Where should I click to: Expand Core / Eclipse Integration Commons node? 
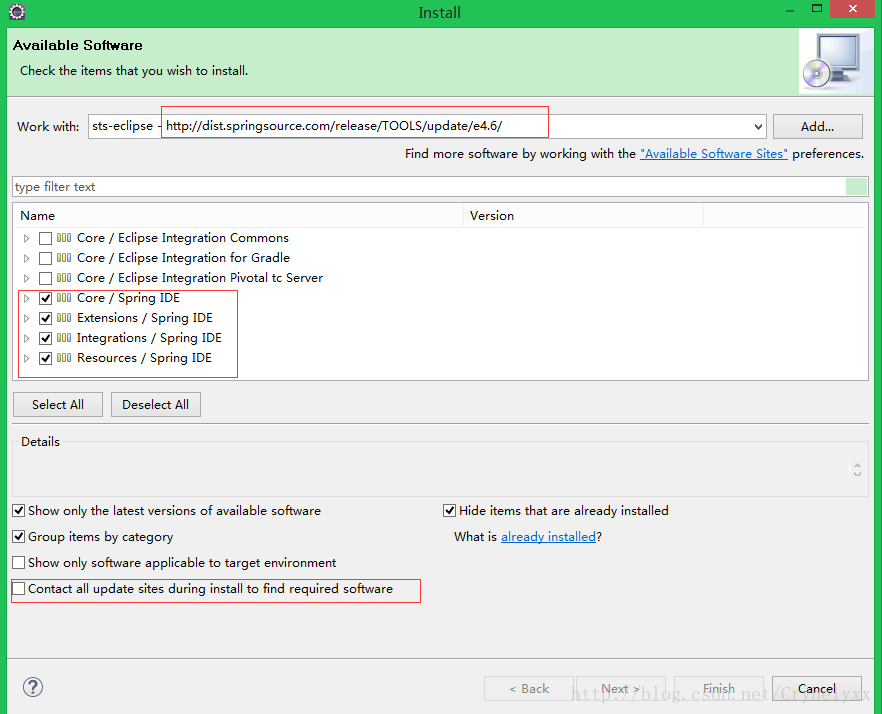click(26, 239)
